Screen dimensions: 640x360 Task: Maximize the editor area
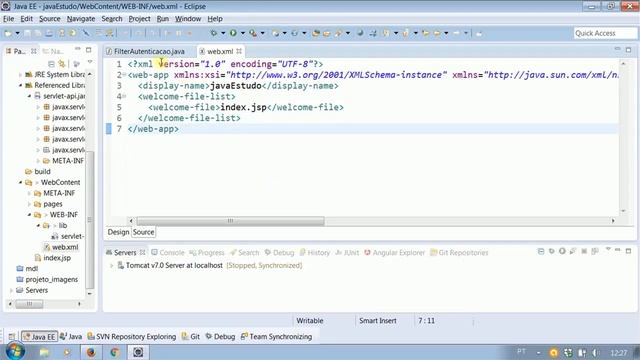[629, 49]
